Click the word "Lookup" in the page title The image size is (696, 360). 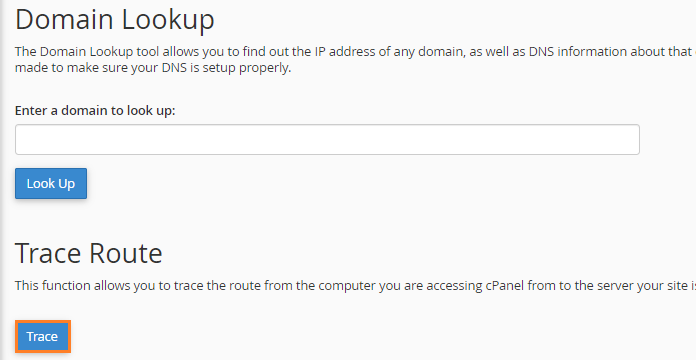168,20
